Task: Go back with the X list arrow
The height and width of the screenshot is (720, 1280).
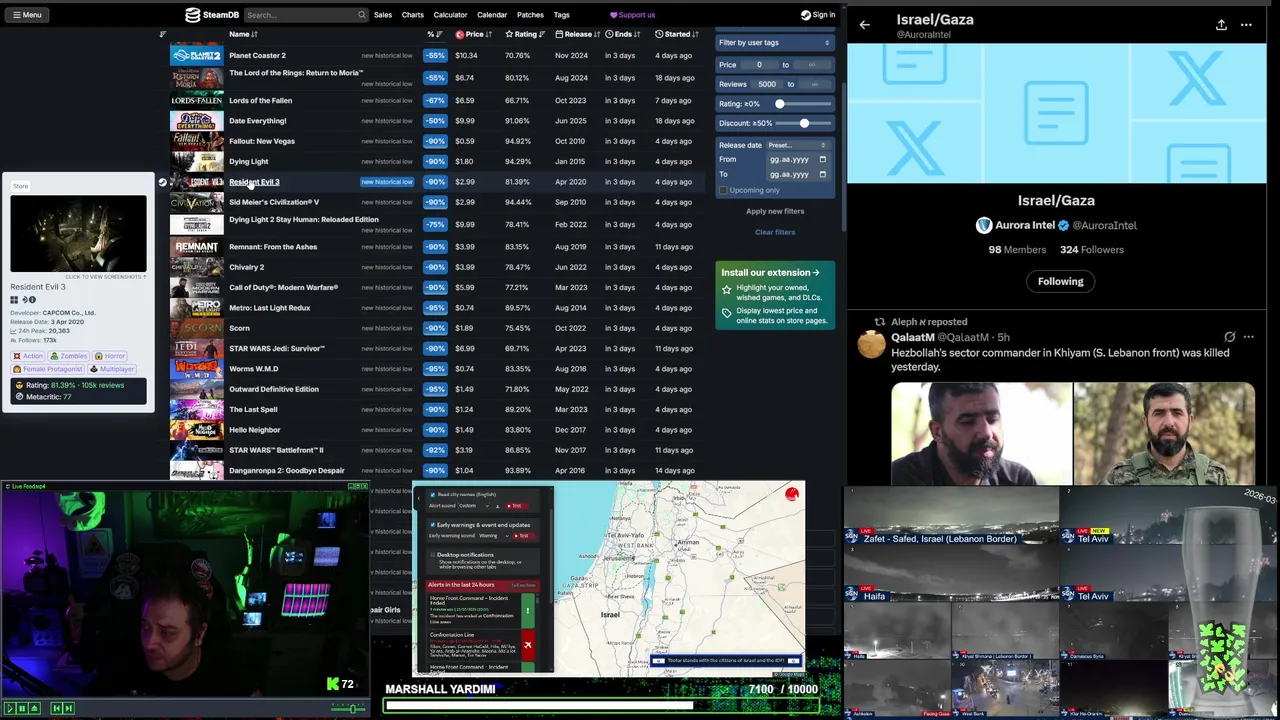Action: (x=865, y=25)
